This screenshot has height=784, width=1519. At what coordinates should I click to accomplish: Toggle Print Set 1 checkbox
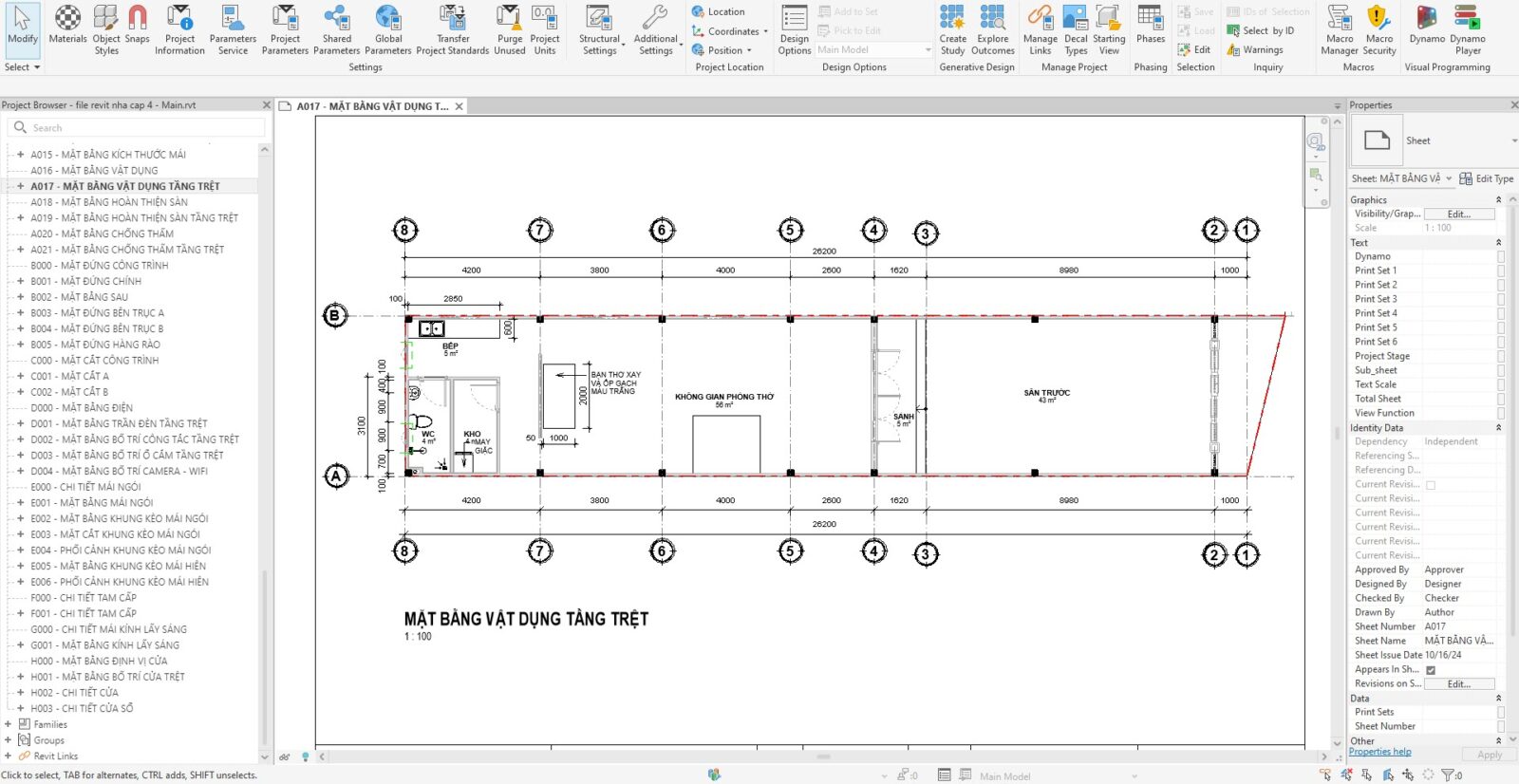click(1501, 271)
